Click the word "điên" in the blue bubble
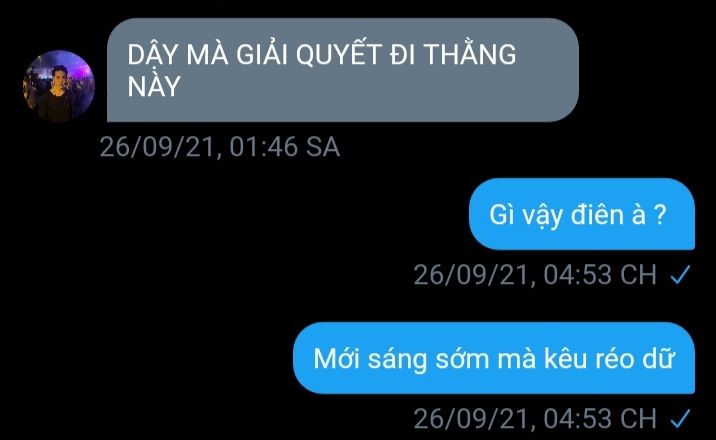The width and height of the screenshot is (716, 440). (x=597, y=215)
